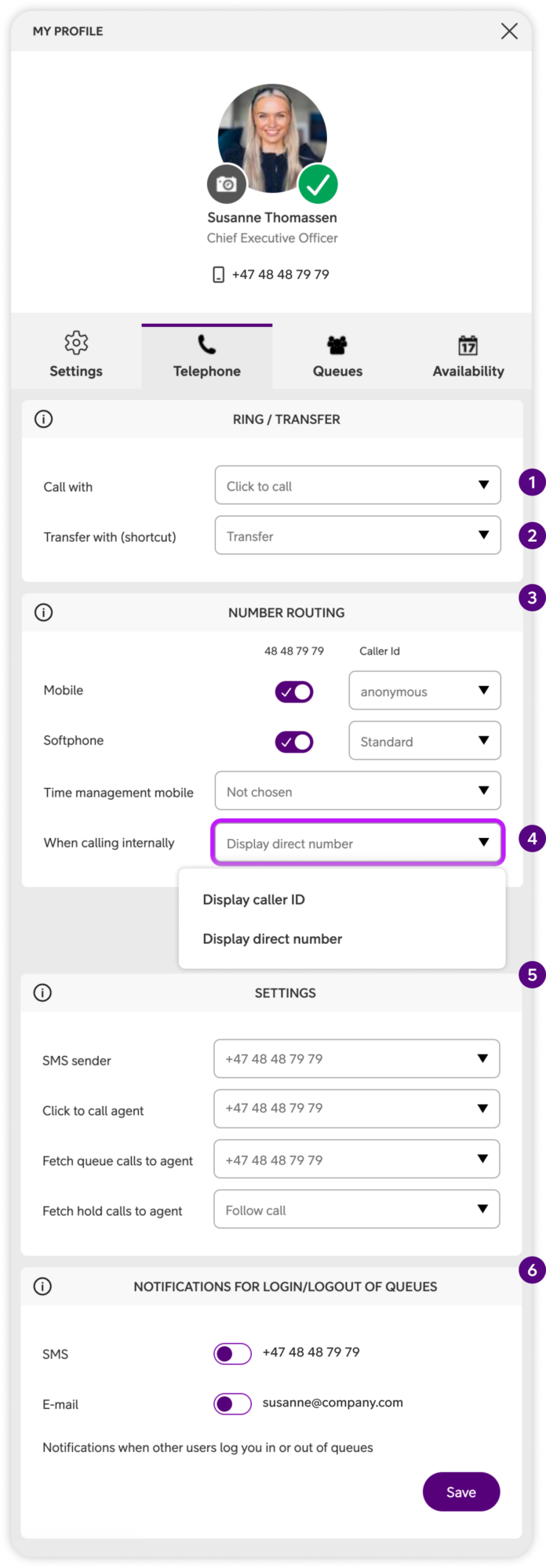Image resolution: width=546 pixels, height=1568 pixels.
Task: Click the gear icon on Settings tab
Action: (76, 343)
